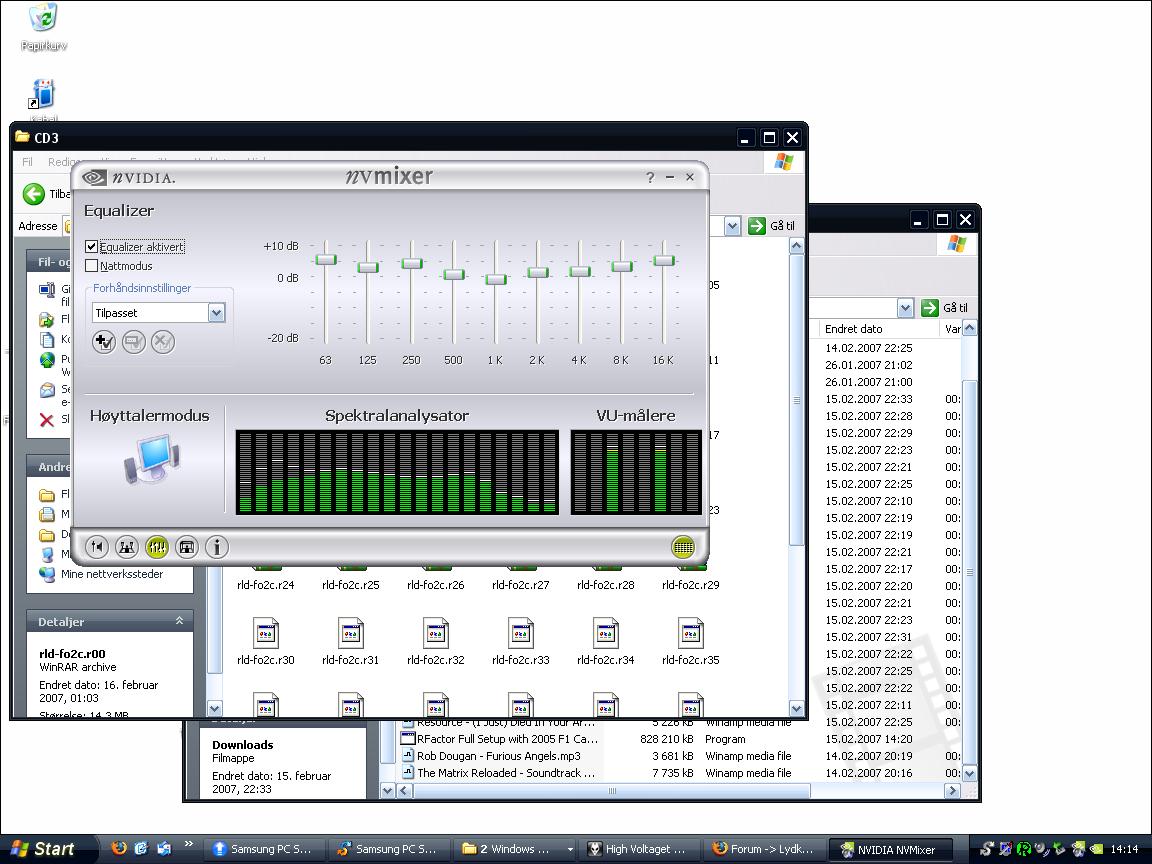Open the Tilpasset presets dropdown
Screen dimensions: 1152x864
coord(216,313)
